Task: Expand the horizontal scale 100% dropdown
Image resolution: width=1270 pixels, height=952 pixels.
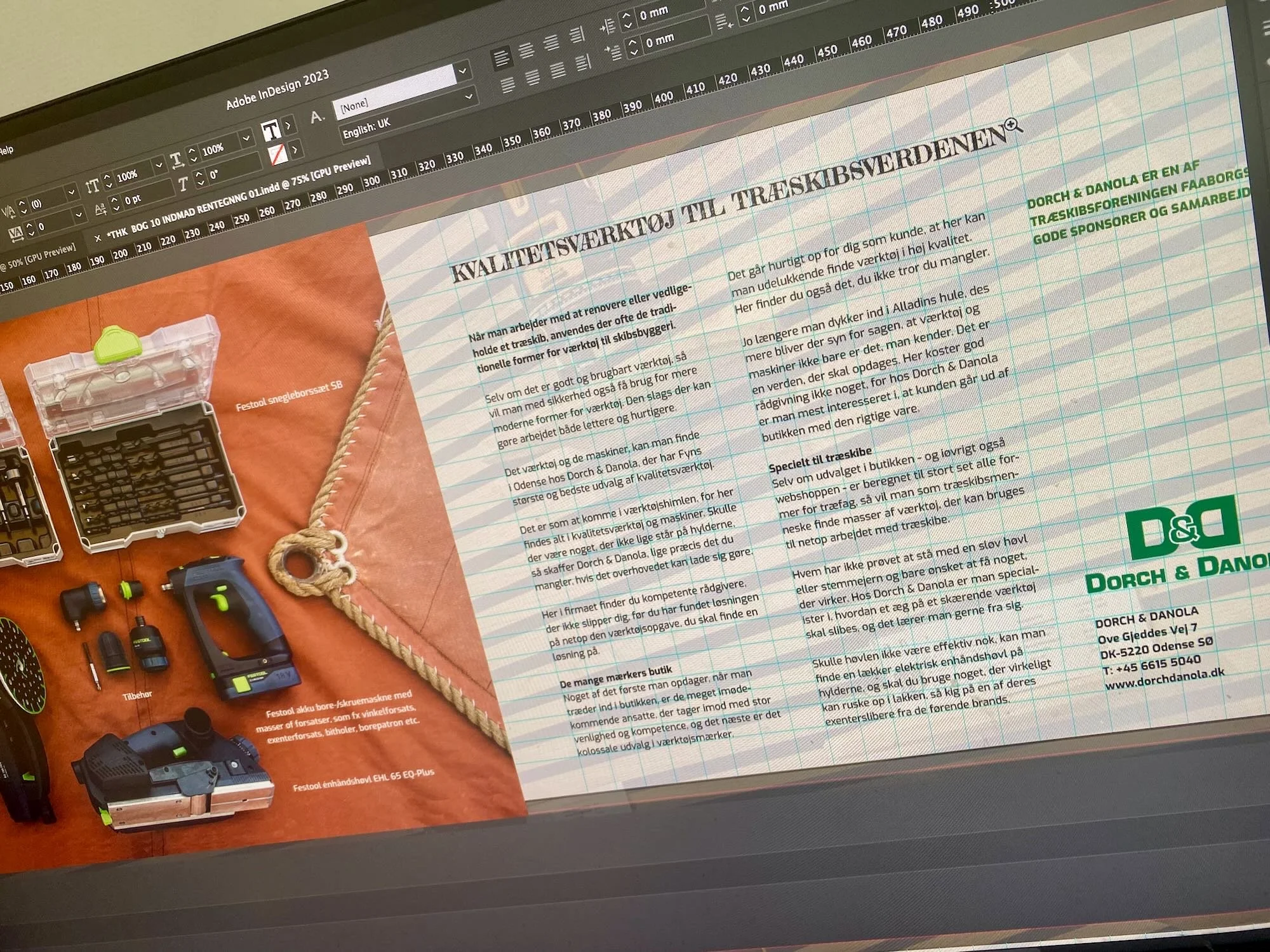Action: pyautogui.click(x=245, y=138)
